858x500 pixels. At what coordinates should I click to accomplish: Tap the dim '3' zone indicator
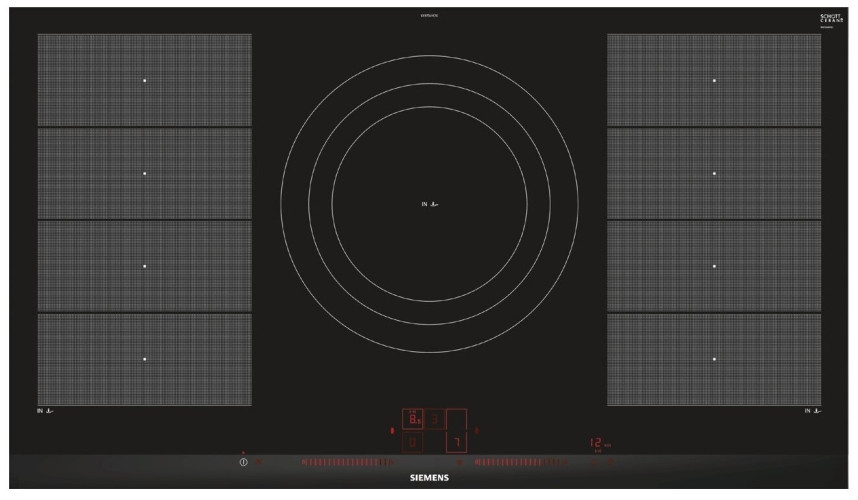pyautogui.click(x=436, y=421)
